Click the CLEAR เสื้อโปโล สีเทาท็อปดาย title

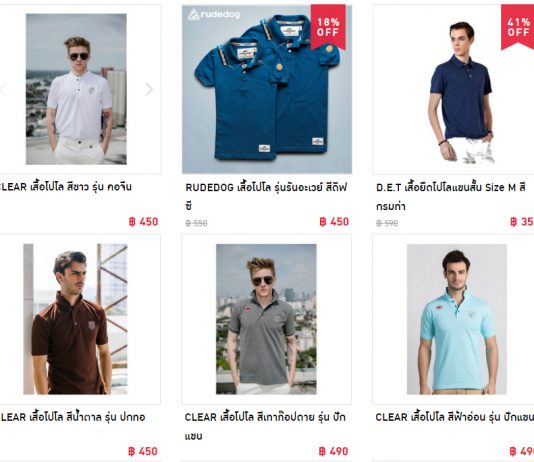pyautogui.click(x=265, y=426)
